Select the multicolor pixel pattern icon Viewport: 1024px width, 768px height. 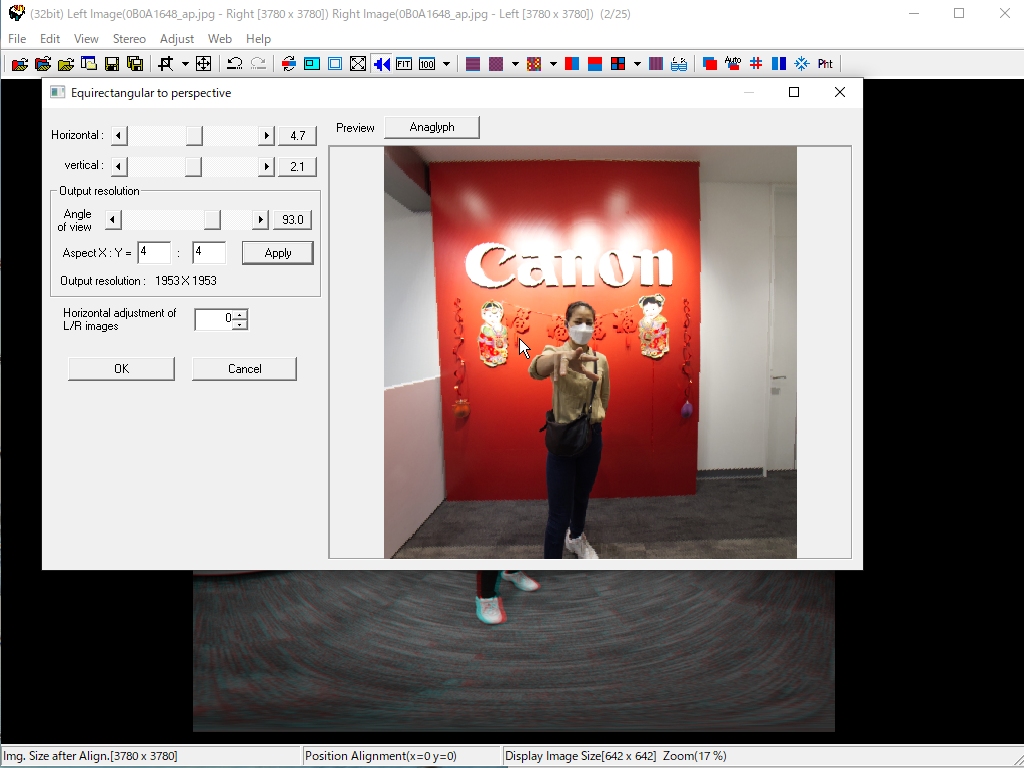click(x=534, y=63)
